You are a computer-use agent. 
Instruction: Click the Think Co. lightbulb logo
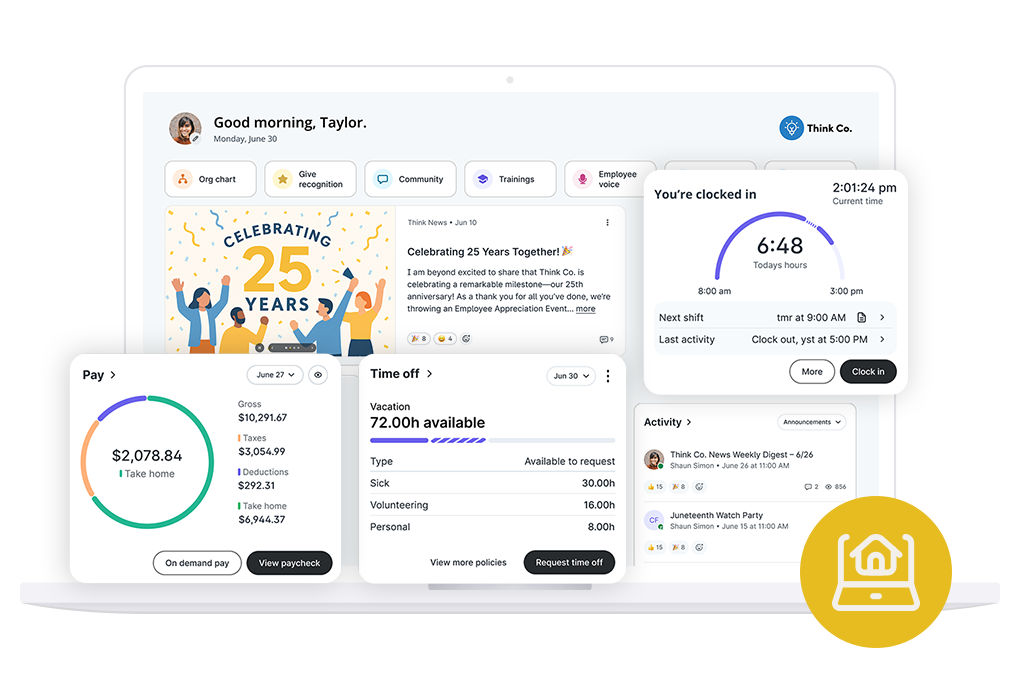coord(791,128)
